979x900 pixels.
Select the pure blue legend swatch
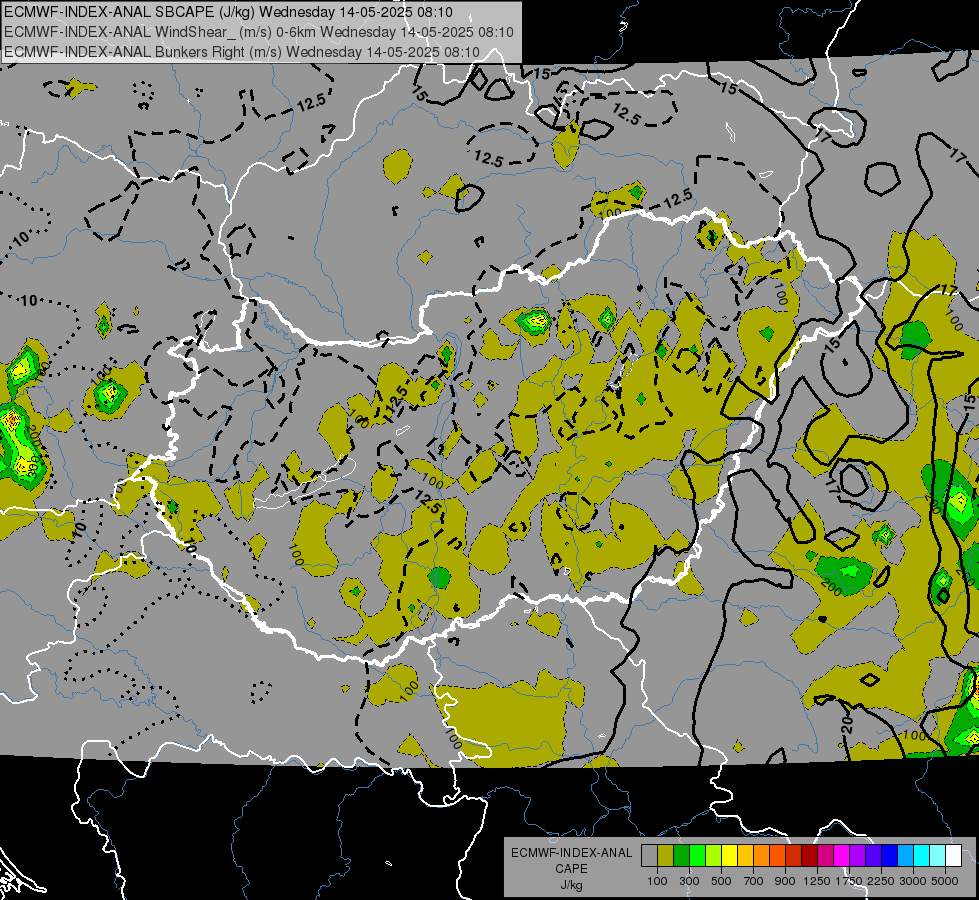(x=890, y=855)
